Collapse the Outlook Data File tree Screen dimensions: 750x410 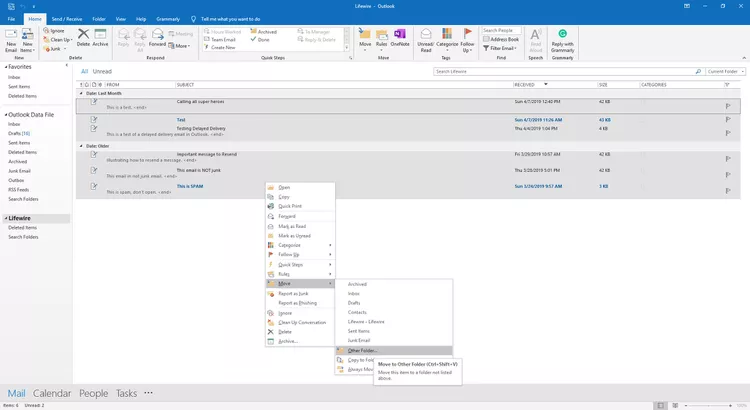6,115
